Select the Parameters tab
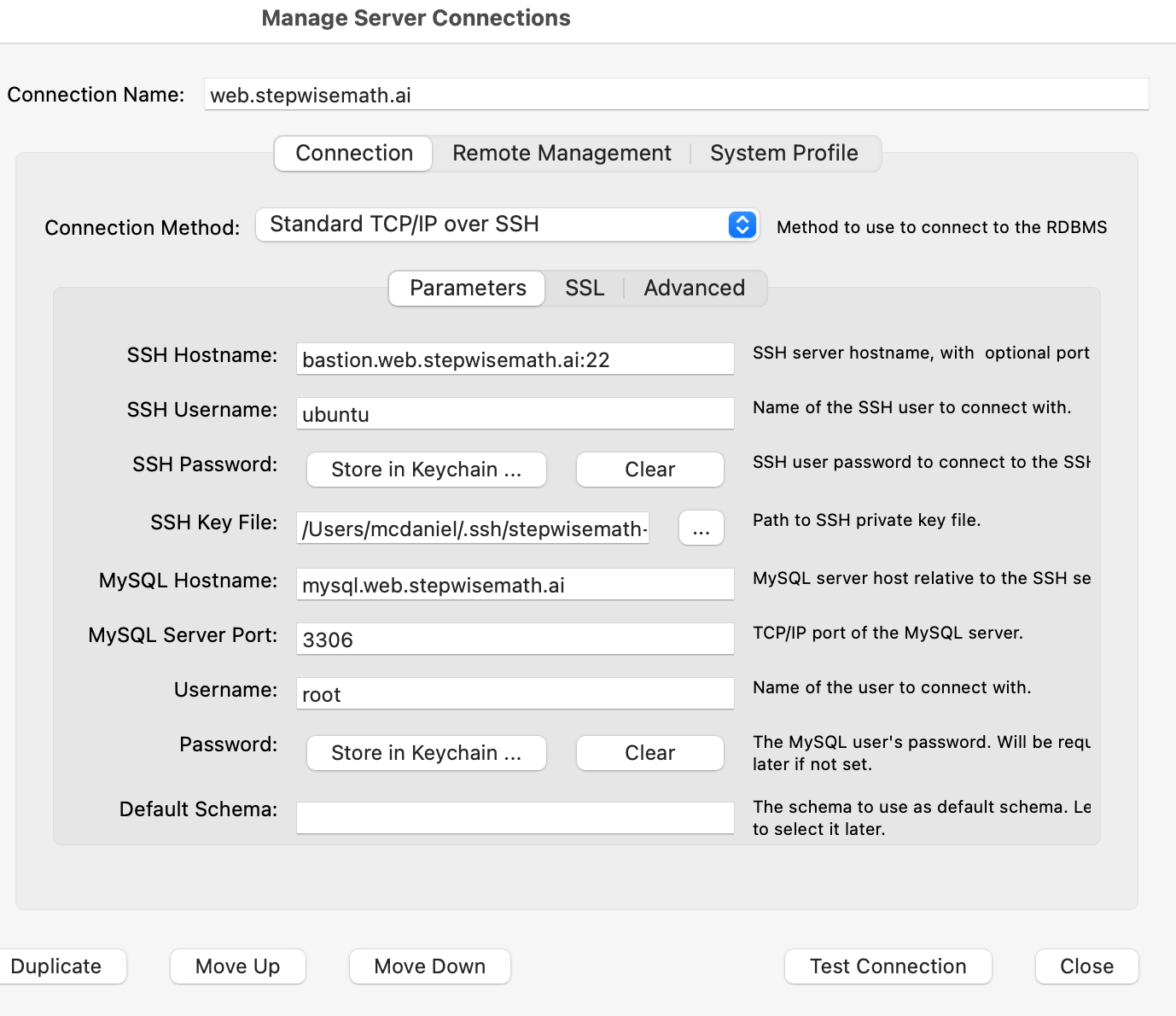 pyautogui.click(x=468, y=289)
